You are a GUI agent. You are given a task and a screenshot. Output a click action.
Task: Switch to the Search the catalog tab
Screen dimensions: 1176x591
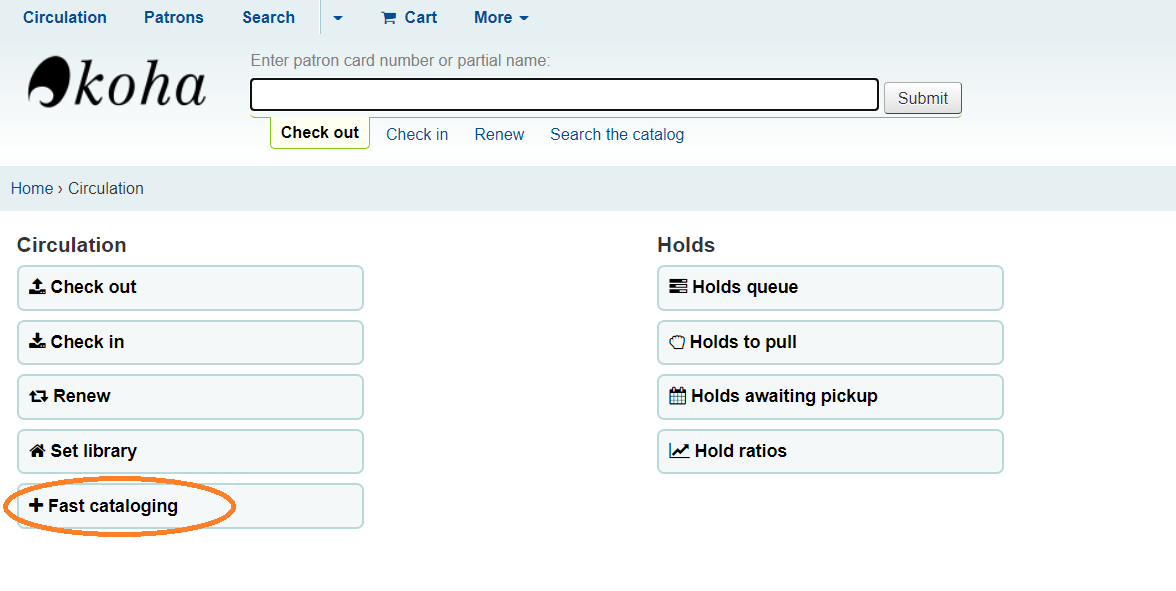tap(616, 134)
